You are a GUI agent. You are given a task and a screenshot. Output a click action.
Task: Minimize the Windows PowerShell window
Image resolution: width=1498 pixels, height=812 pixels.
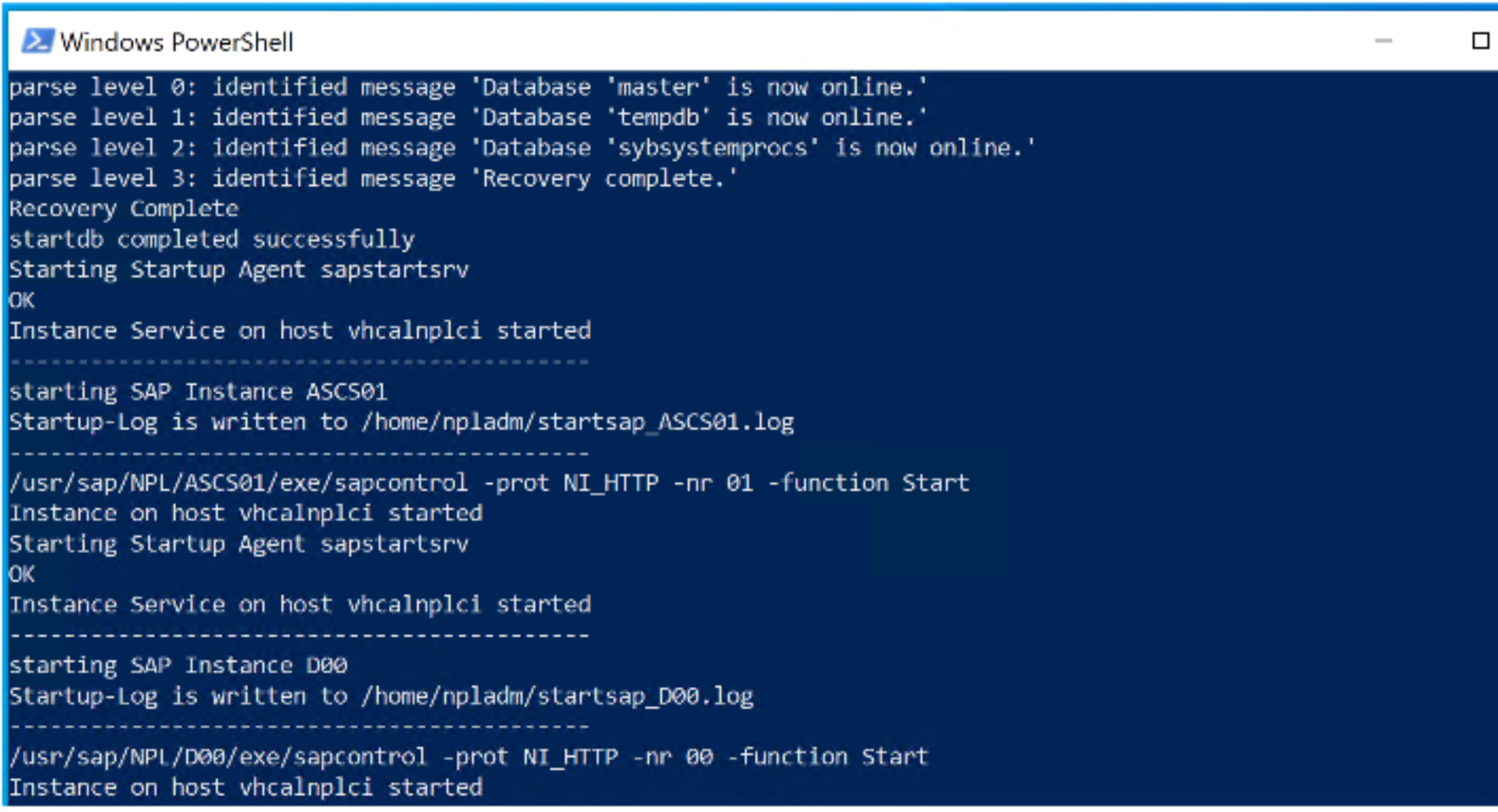(x=1384, y=41)
